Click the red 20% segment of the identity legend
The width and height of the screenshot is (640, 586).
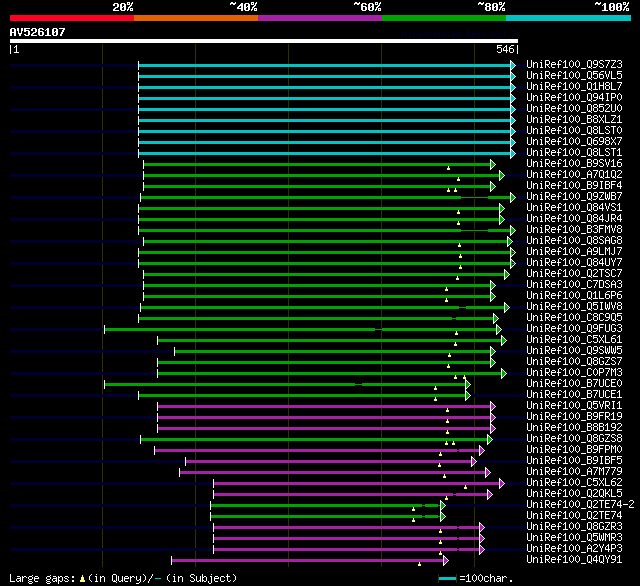[x=72, y=18]
